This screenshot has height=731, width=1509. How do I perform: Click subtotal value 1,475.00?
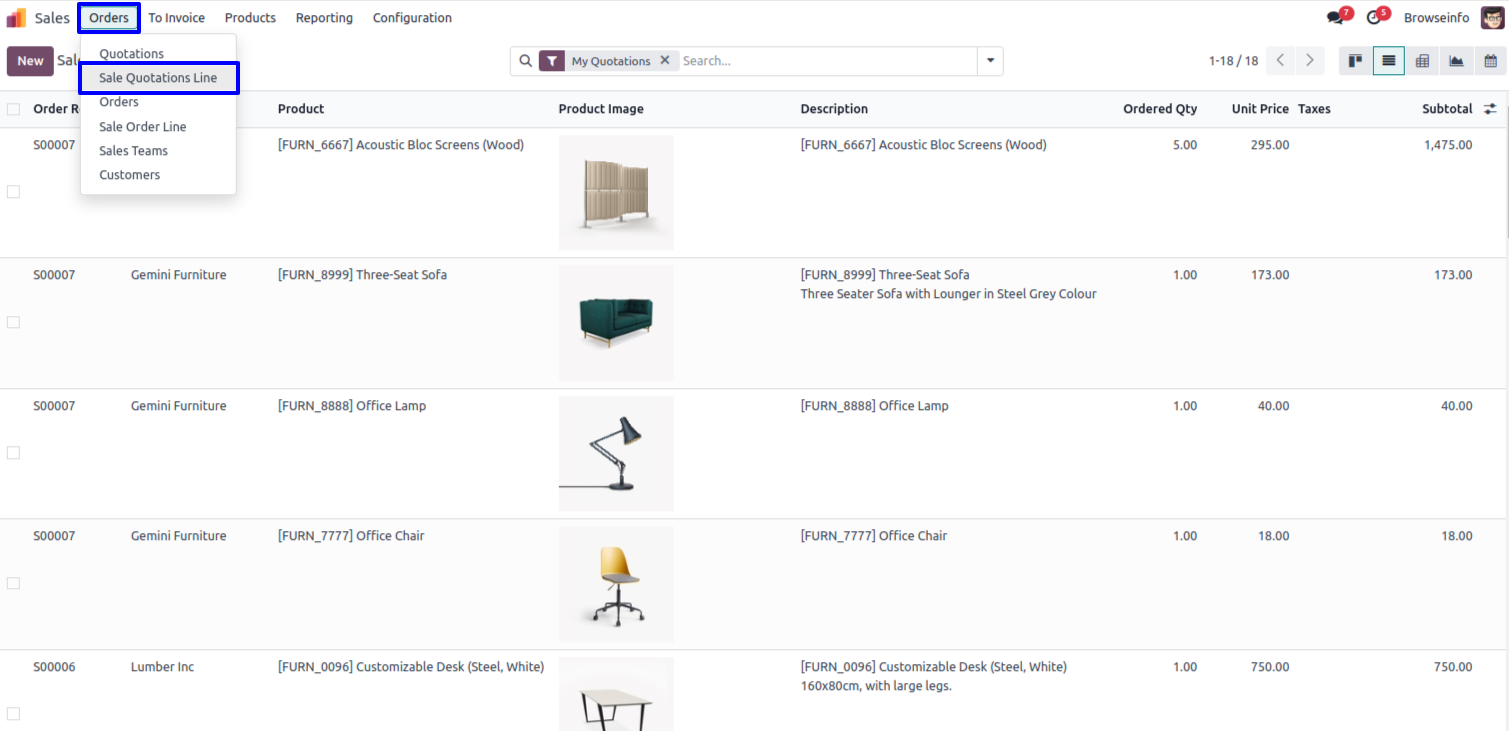(x=1448, y=145)
